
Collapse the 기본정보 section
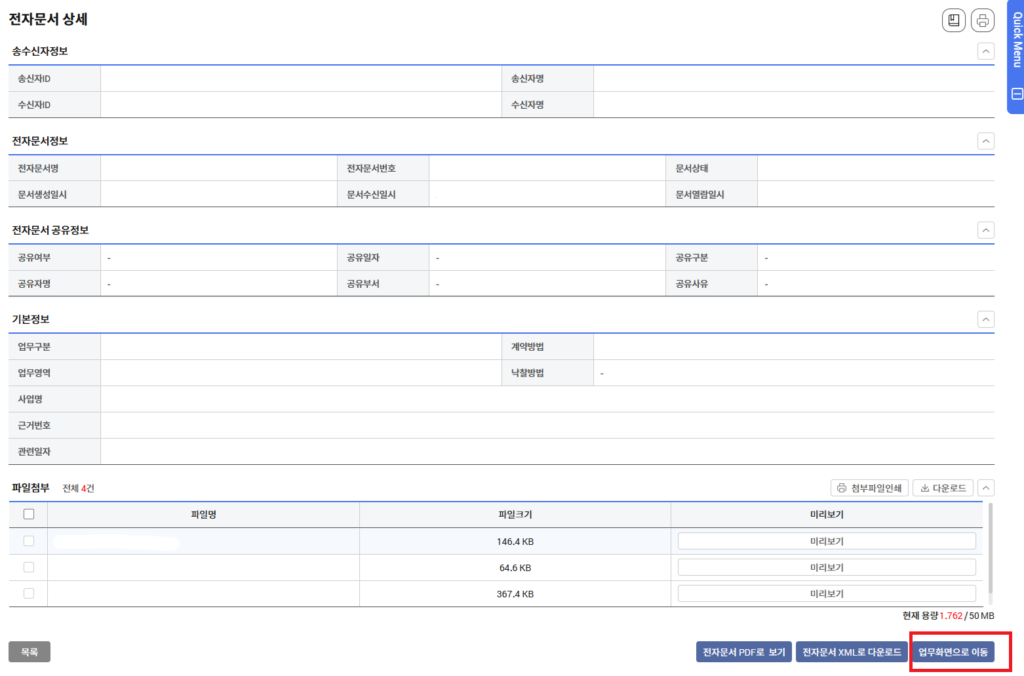coord(986,319)
